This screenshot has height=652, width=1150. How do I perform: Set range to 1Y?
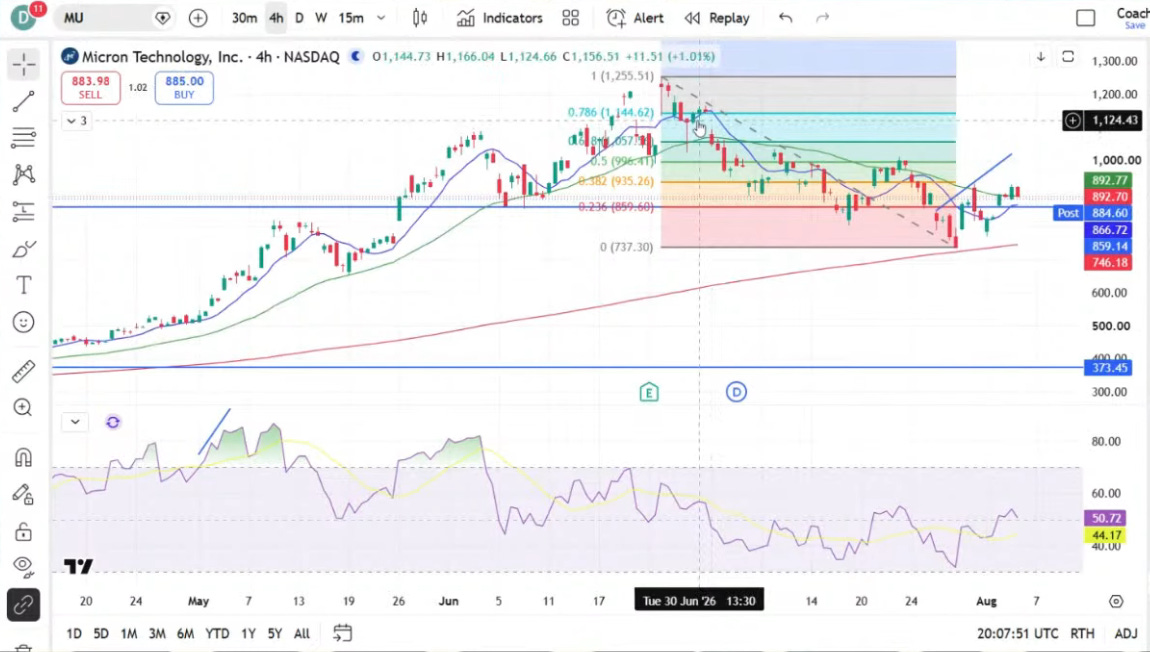[249, 633]
